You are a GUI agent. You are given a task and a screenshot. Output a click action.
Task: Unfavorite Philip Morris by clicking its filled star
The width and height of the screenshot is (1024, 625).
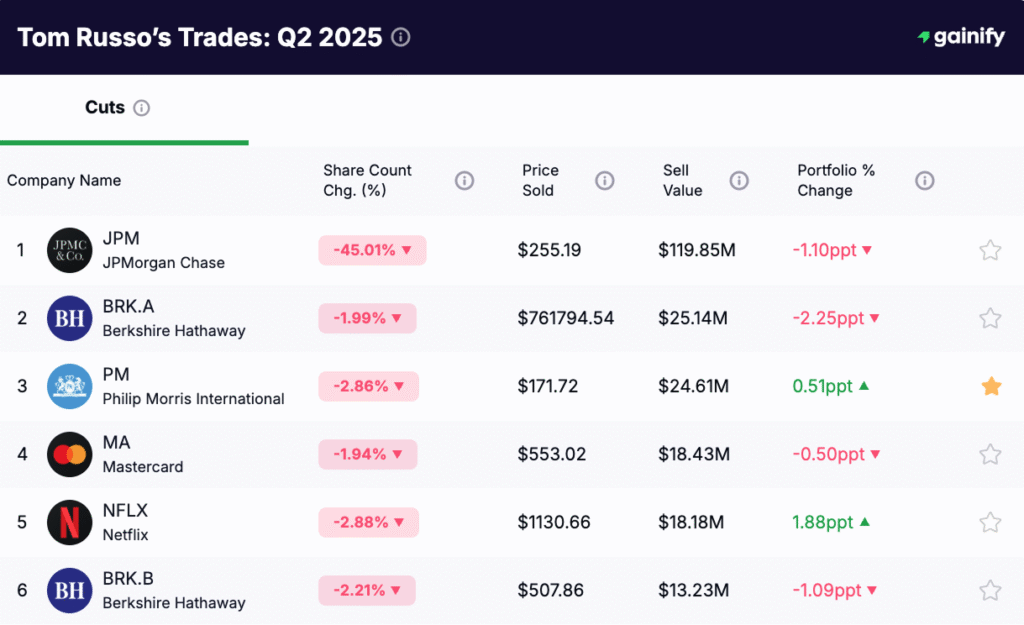[x=991, y=385]
